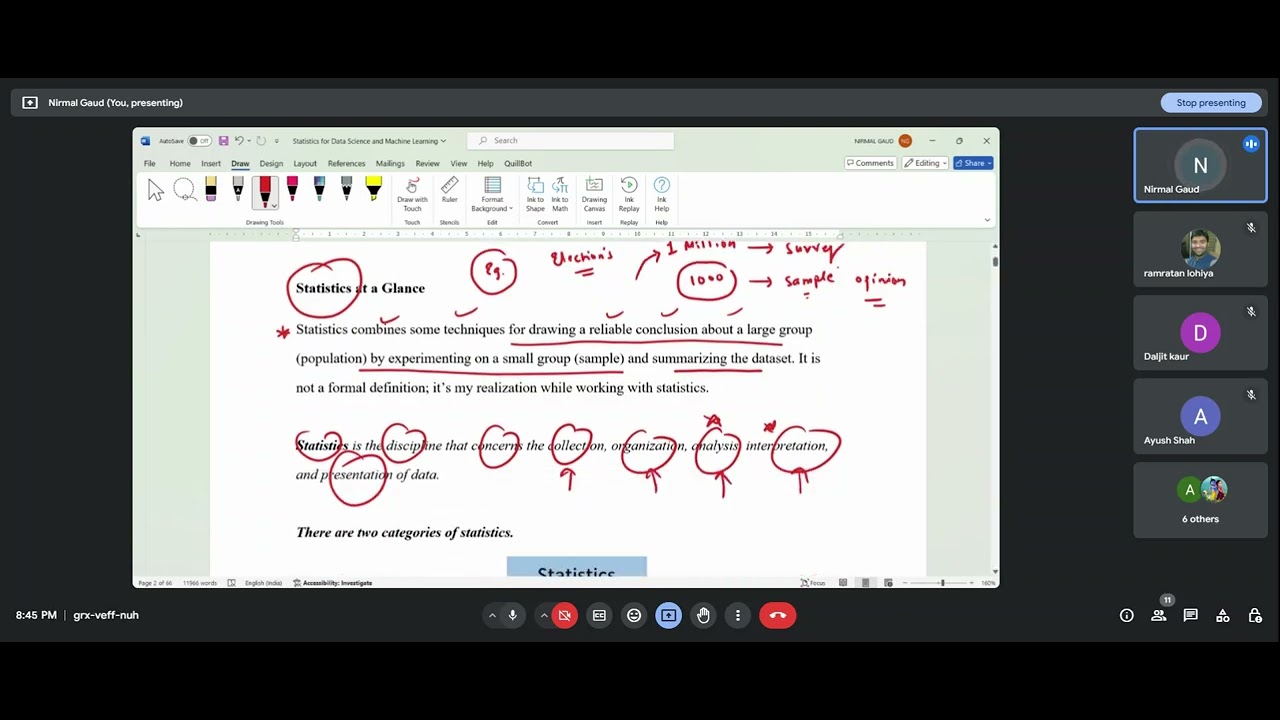1280x720 pixels.
Task: Pick the Lasso Select tool
Action: [x=184, y=189]
